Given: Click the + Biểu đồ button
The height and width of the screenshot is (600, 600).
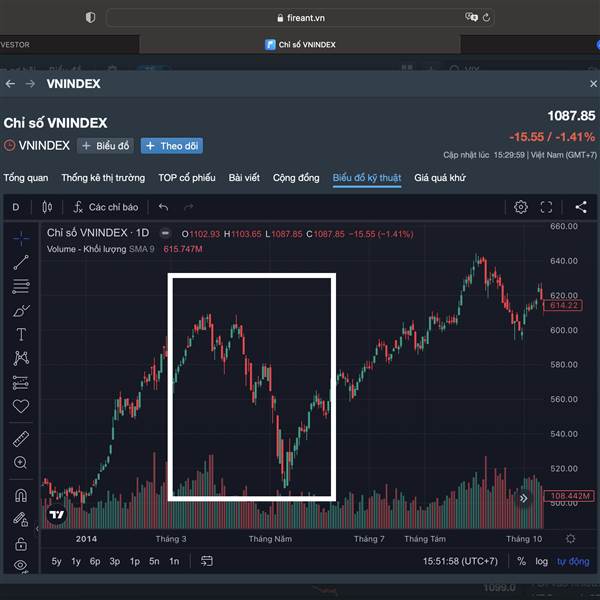Looking at the screenshot, I should 106,146.
